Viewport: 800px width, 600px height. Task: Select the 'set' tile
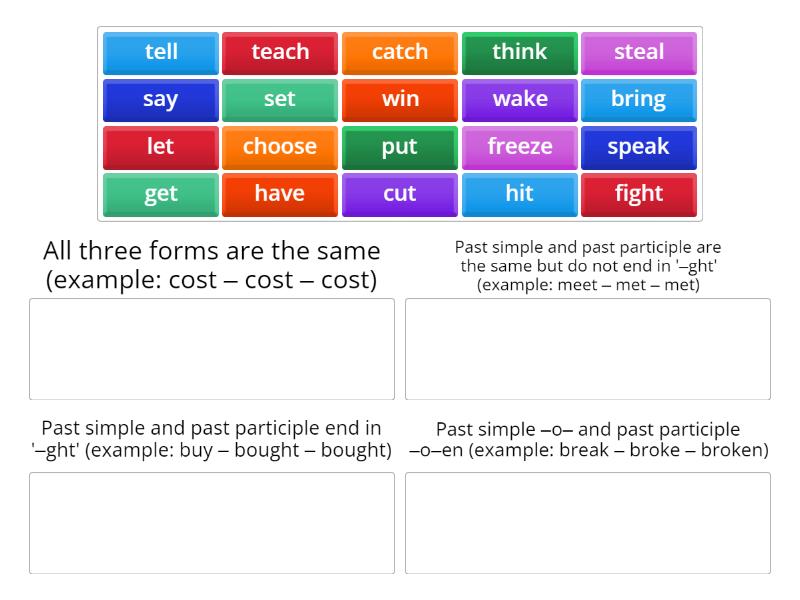[280, 99]
